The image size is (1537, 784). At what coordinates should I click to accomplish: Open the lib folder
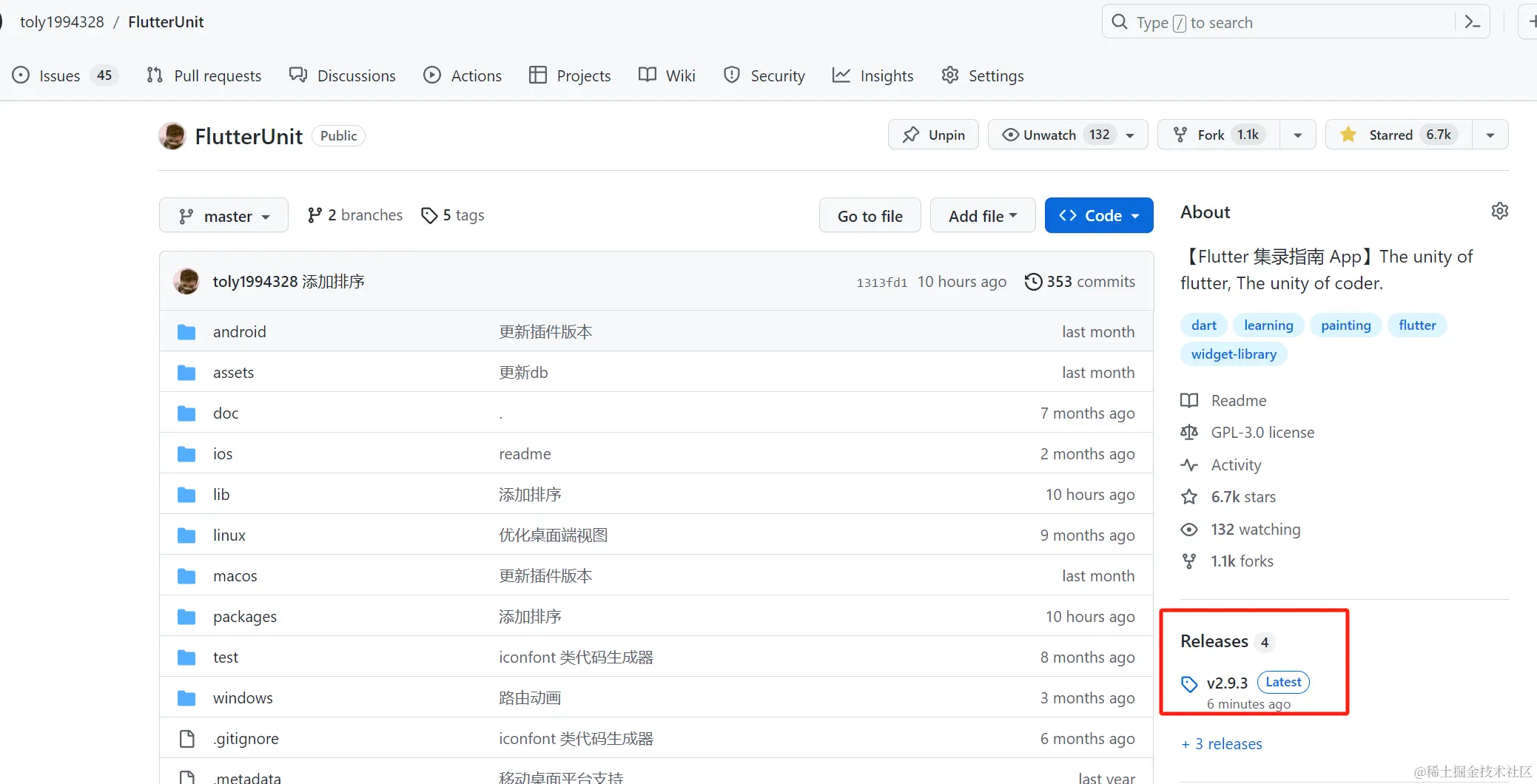click(x=221, y=495)
